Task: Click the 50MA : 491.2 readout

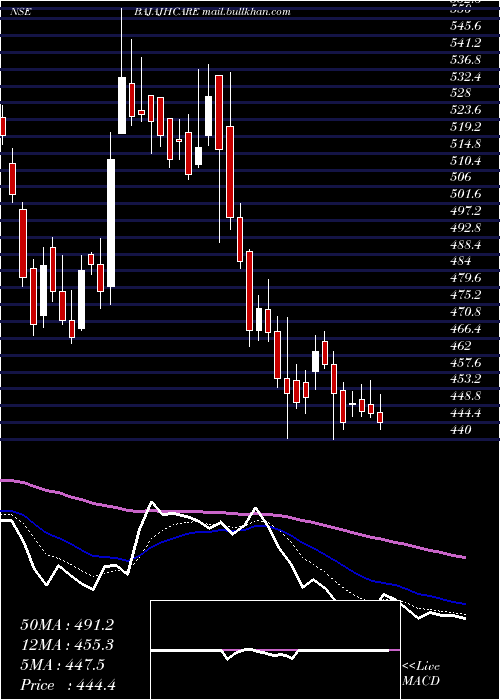Action: click(67, 625)
